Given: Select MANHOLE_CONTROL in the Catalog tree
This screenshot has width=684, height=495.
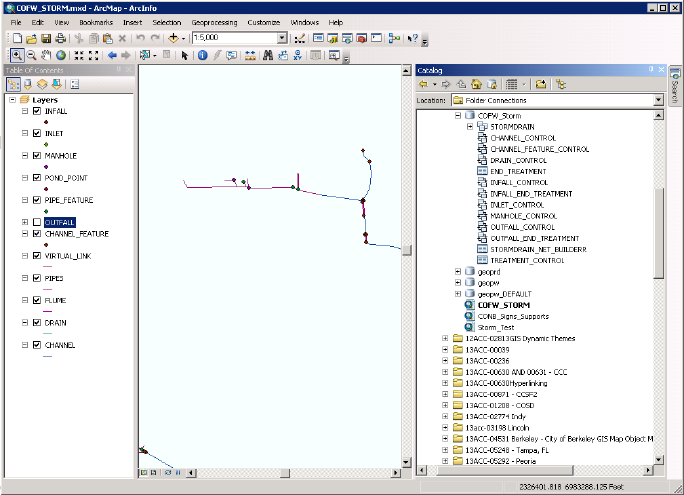Looking at the screenshot, I should [523, 216].
